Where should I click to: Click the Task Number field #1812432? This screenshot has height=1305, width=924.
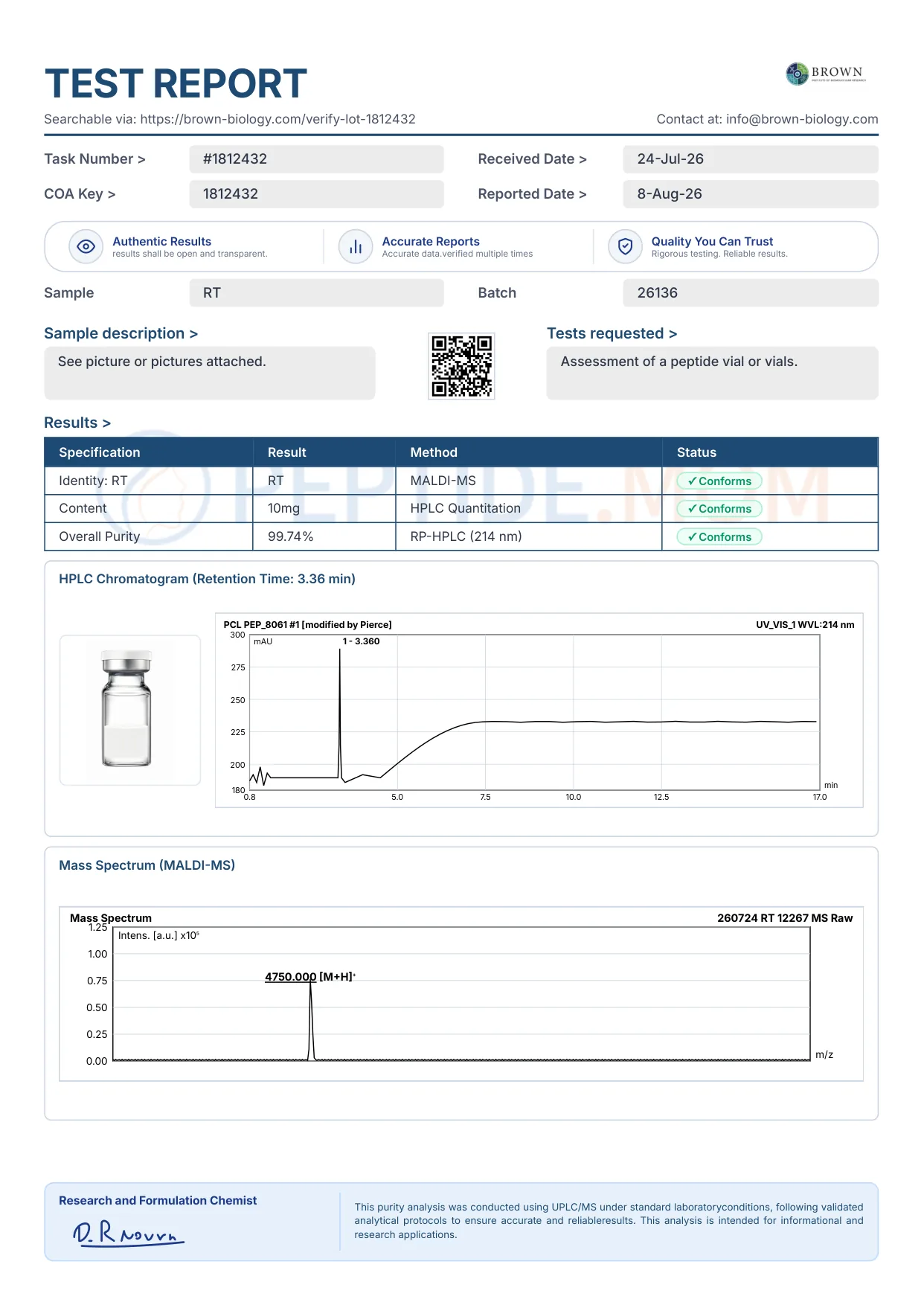point(316,159)
